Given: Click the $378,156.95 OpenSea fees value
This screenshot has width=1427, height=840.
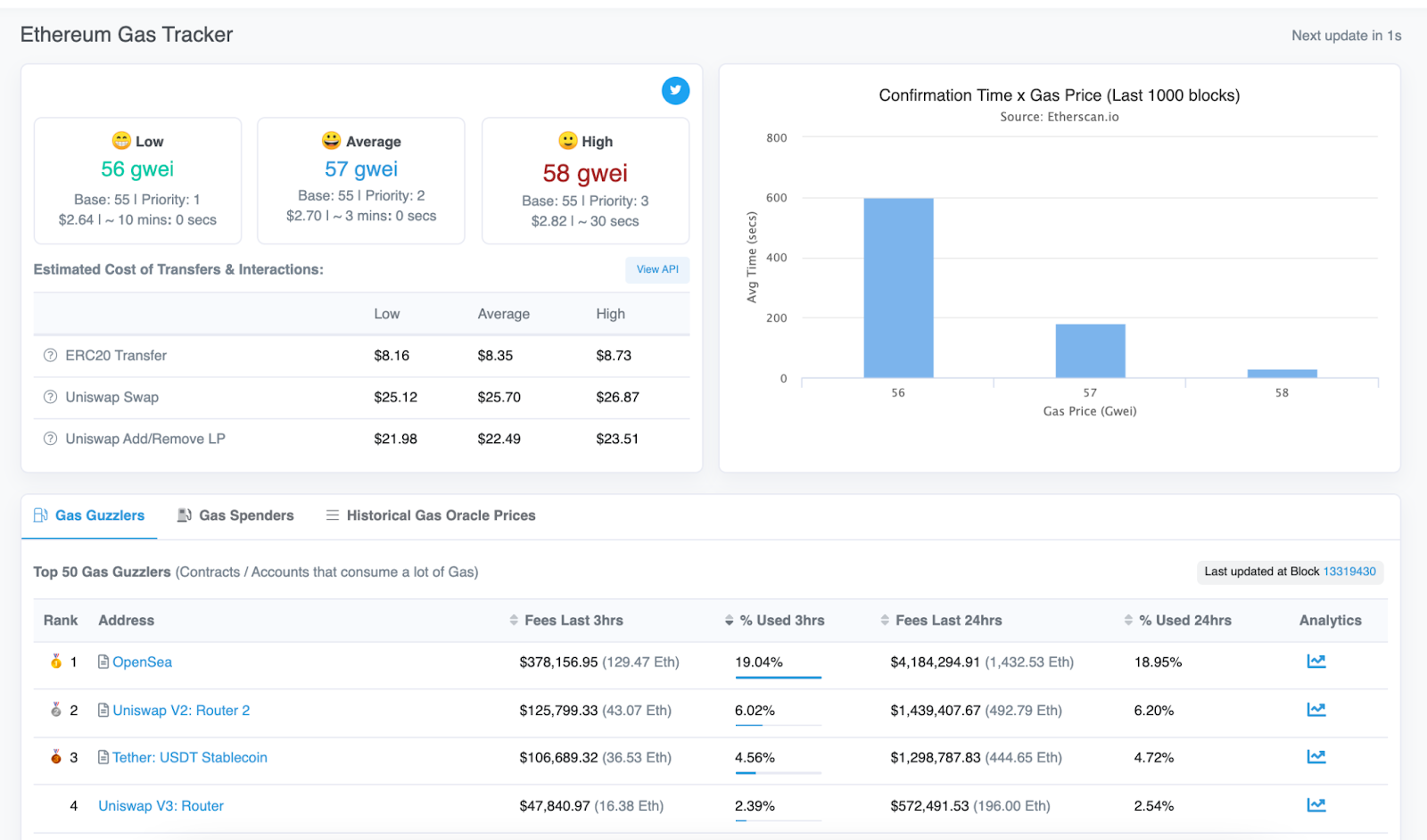Looking at the screenshot, I should click(558, 663).
